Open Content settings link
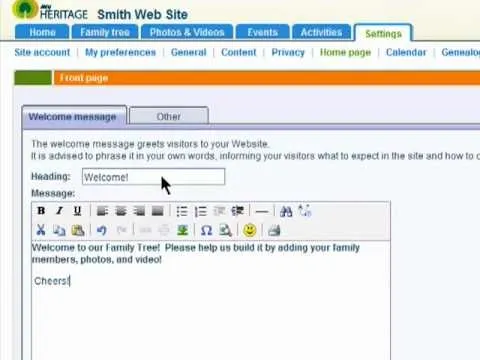This screenshot has height=360, width=480. tap(239, 52)
